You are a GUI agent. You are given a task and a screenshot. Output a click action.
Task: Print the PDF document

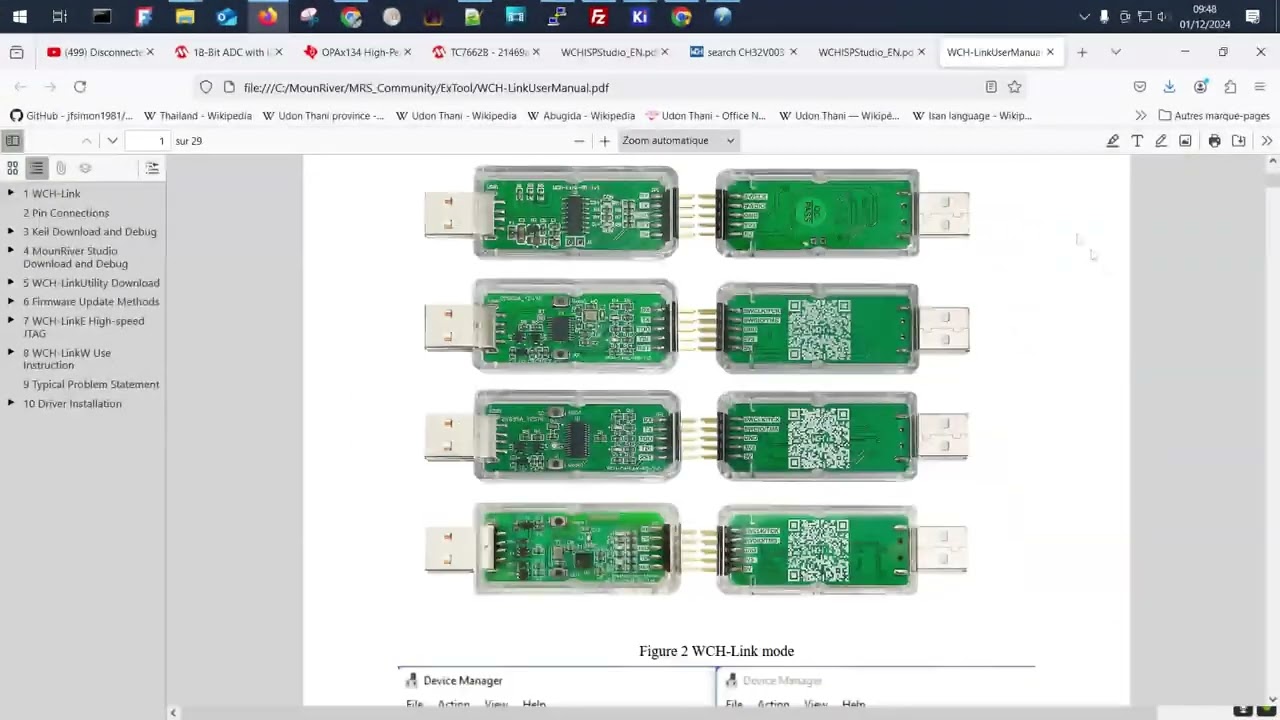tap(1214, 141)
